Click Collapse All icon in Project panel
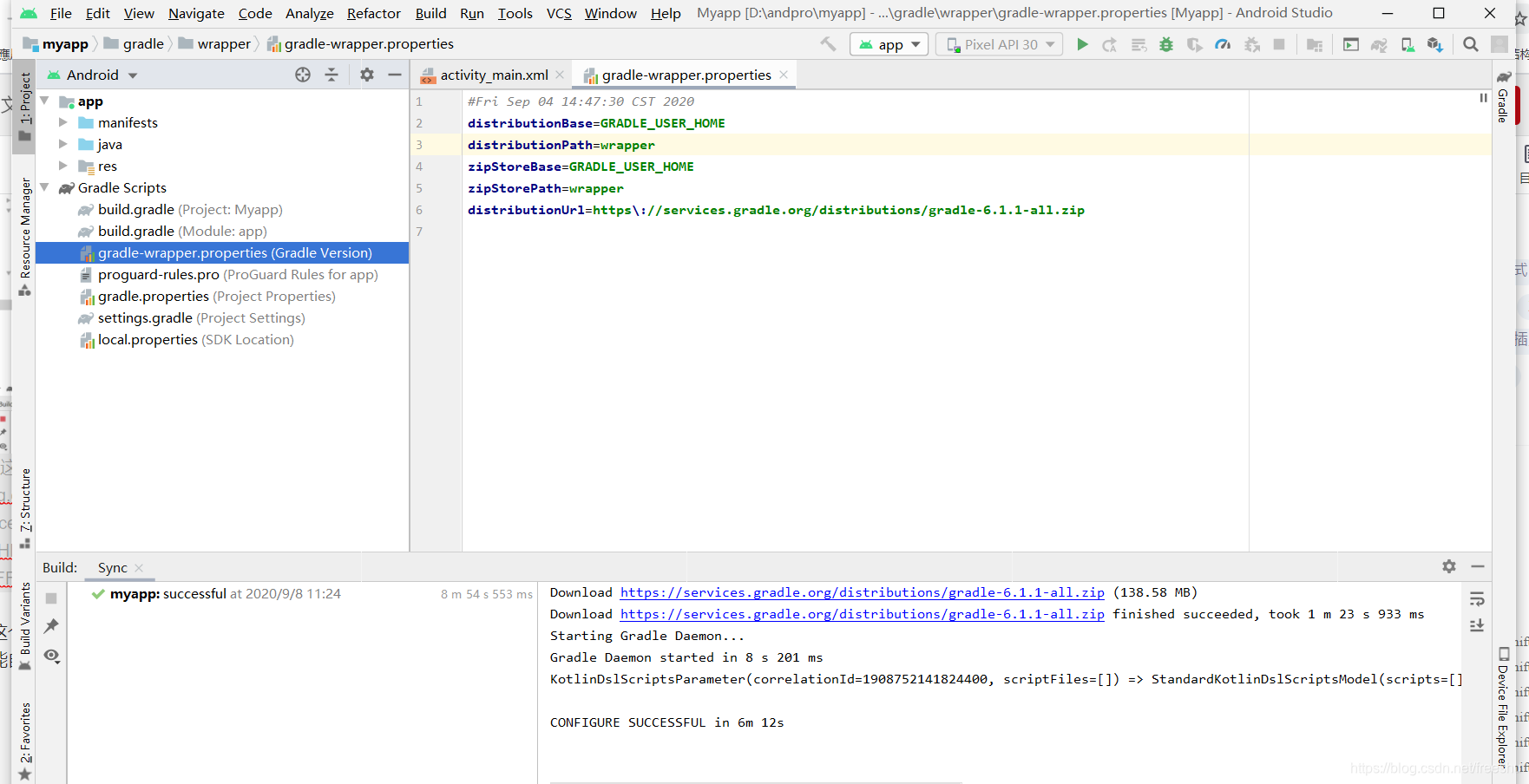This screenshot has height=784, width=1529. coord(331,75)
